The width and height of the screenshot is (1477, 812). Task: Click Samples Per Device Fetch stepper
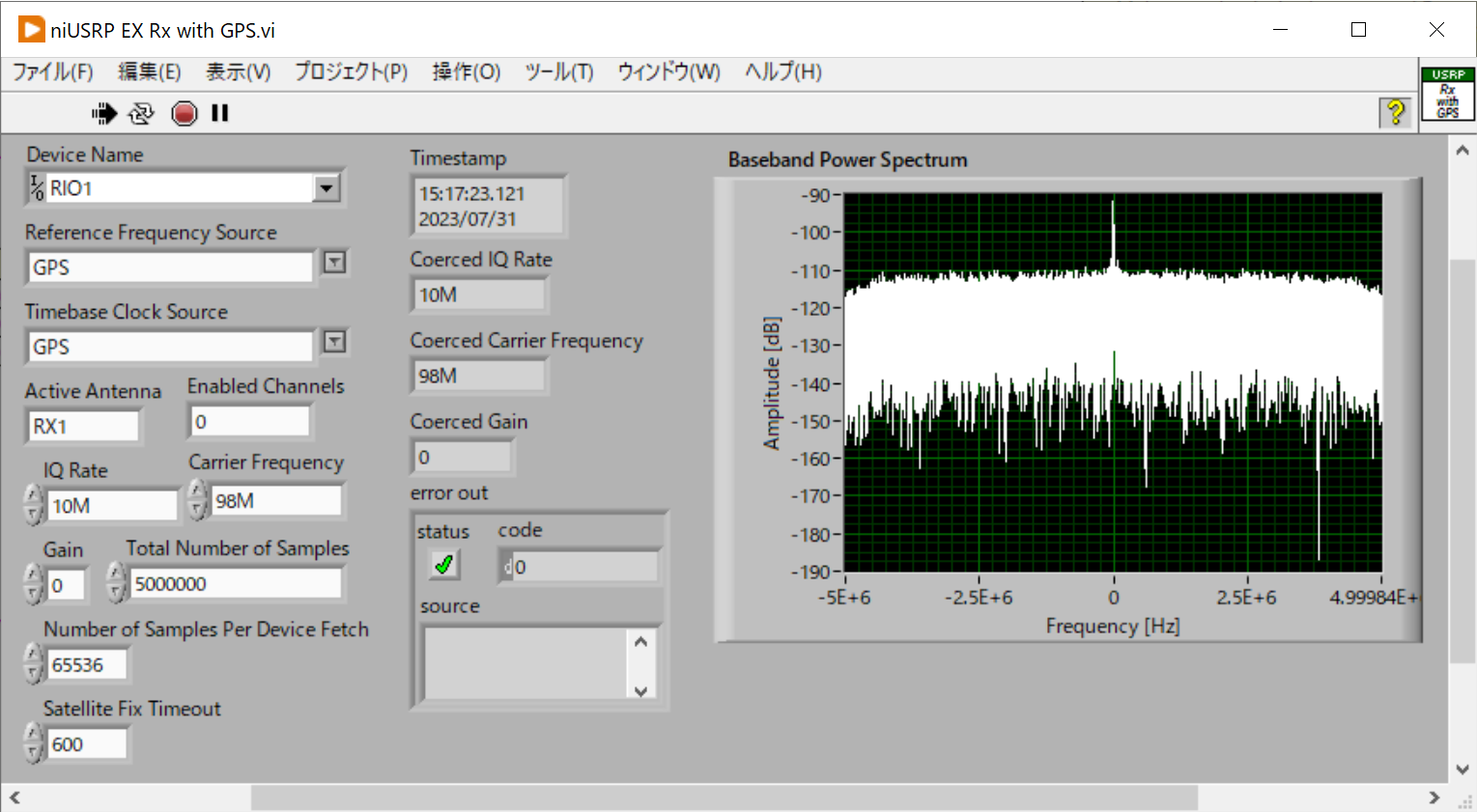coord(34,664)
